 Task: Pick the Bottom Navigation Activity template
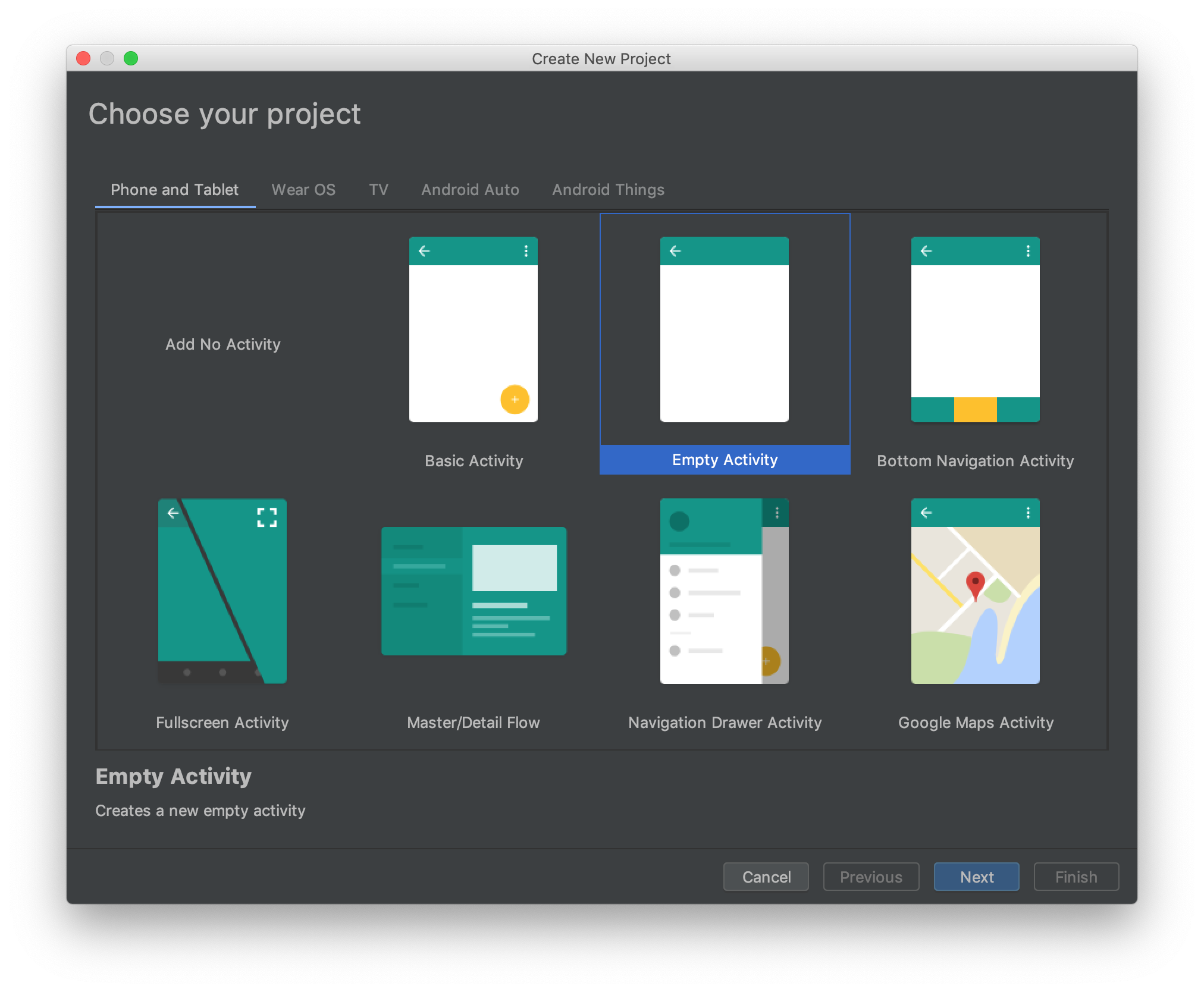click(975, 330)
